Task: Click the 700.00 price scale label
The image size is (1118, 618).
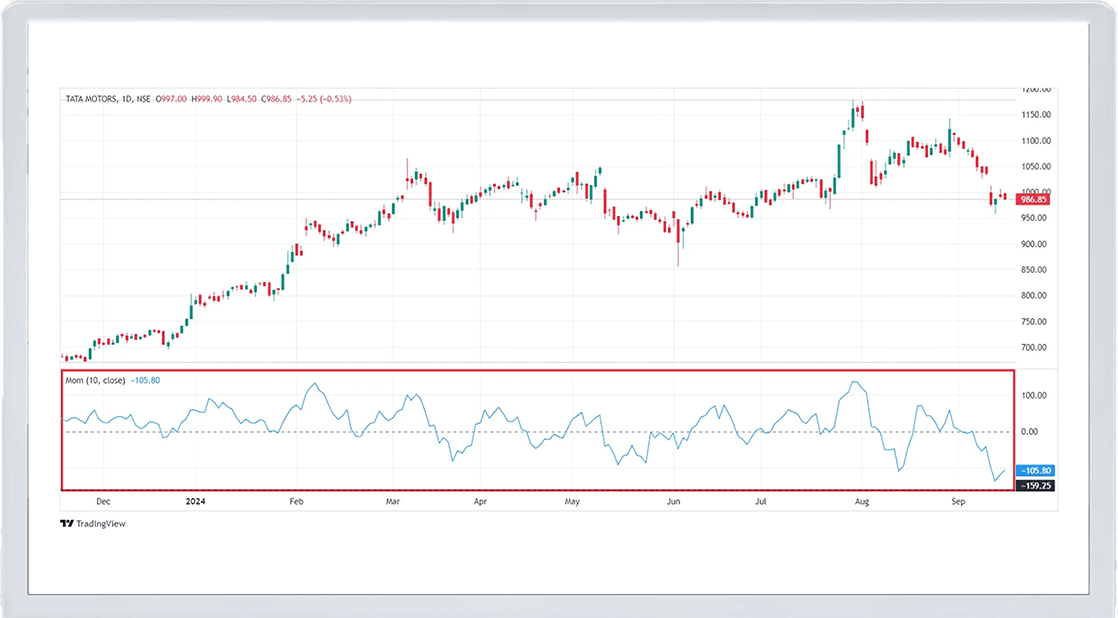Action: click(1034, 348)
